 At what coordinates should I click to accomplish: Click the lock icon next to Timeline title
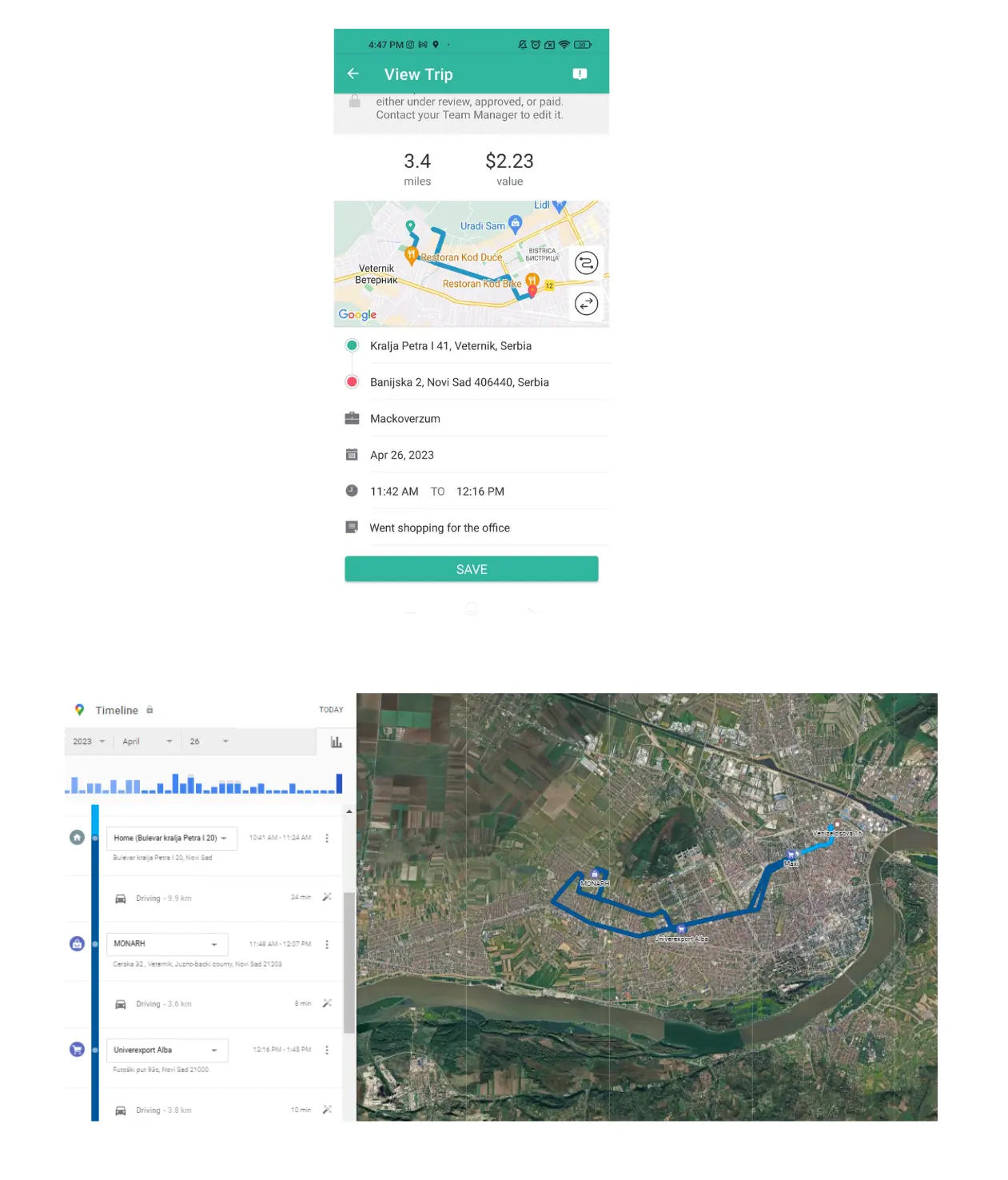(x=149, y=710)
